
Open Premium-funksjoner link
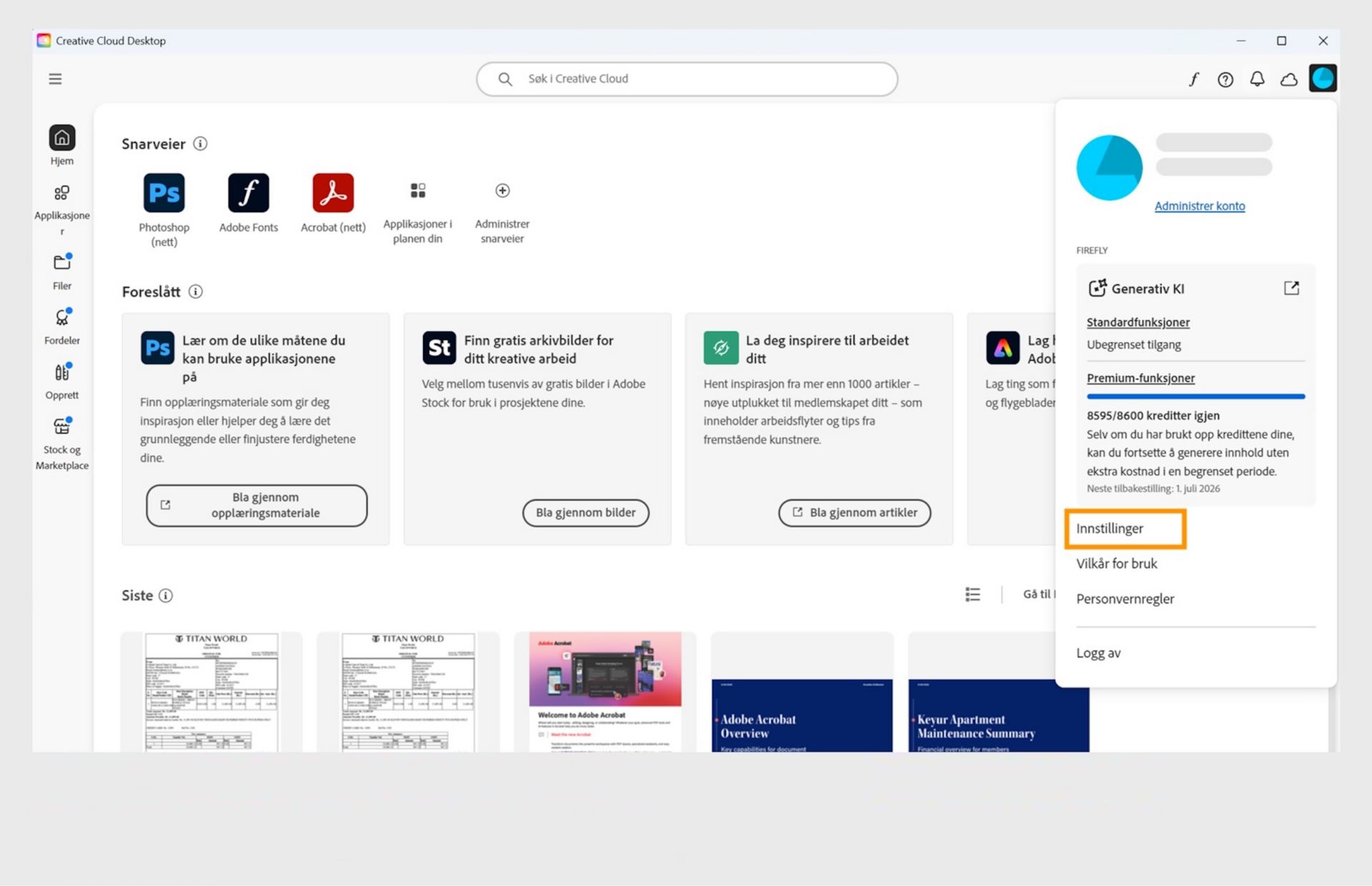click(1140, 378)
